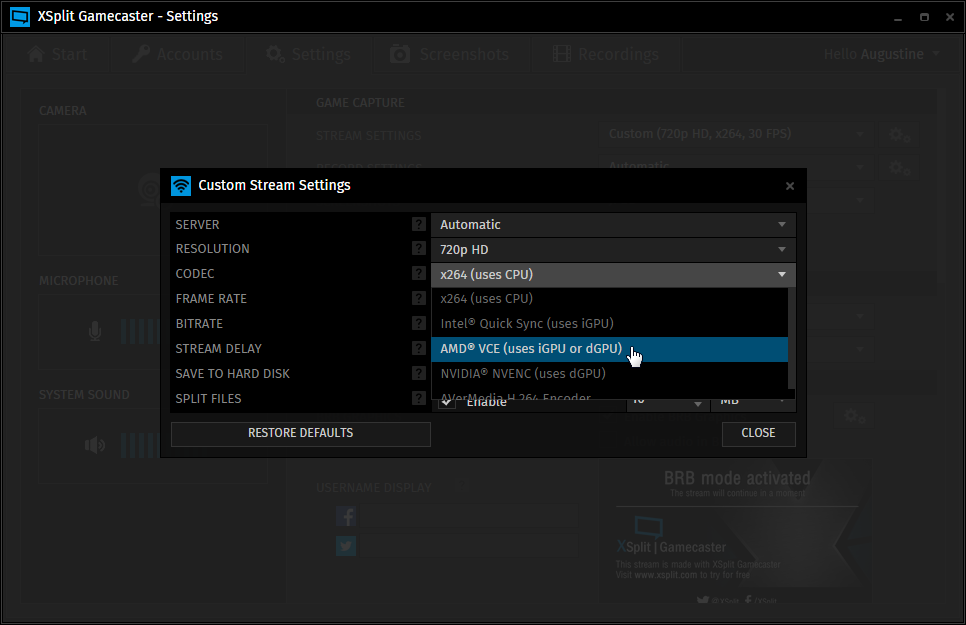This screenshot has width=966, height=625.
Task: Switch to the Start tab
Action: tap(57, 54)
